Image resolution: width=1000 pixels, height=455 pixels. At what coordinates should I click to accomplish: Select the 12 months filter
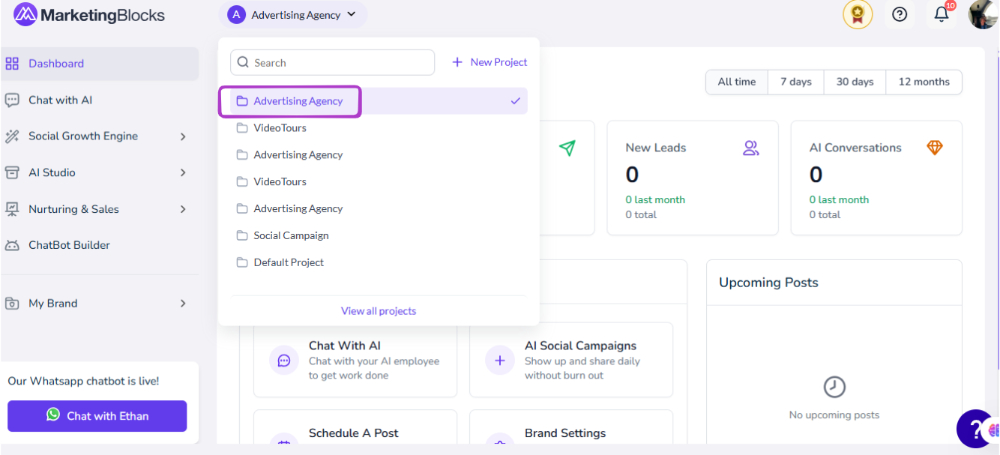924,82
